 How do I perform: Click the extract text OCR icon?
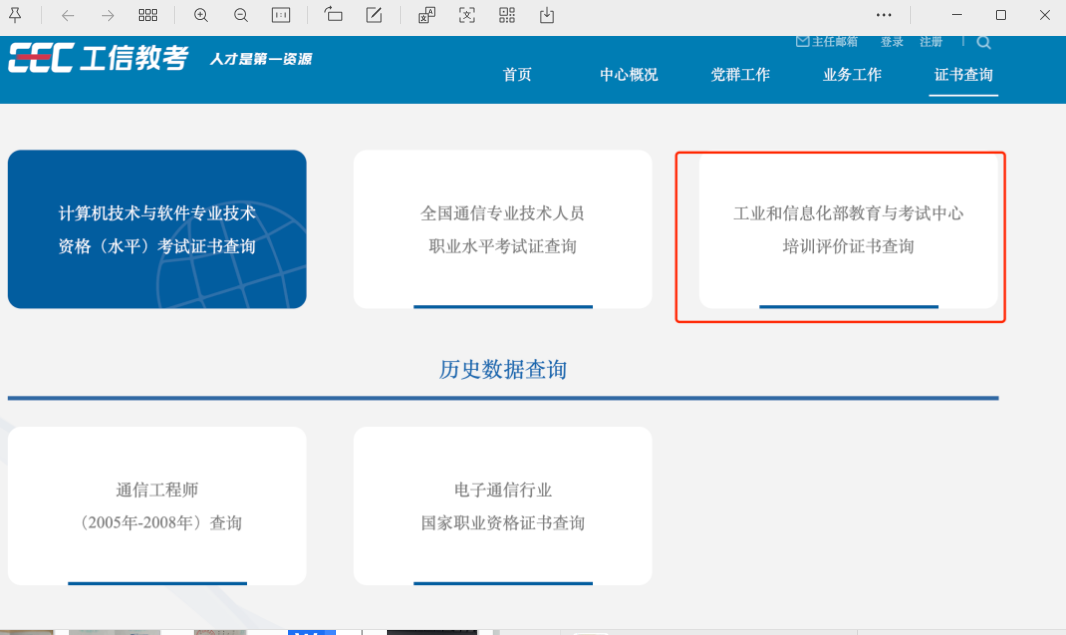466,15
